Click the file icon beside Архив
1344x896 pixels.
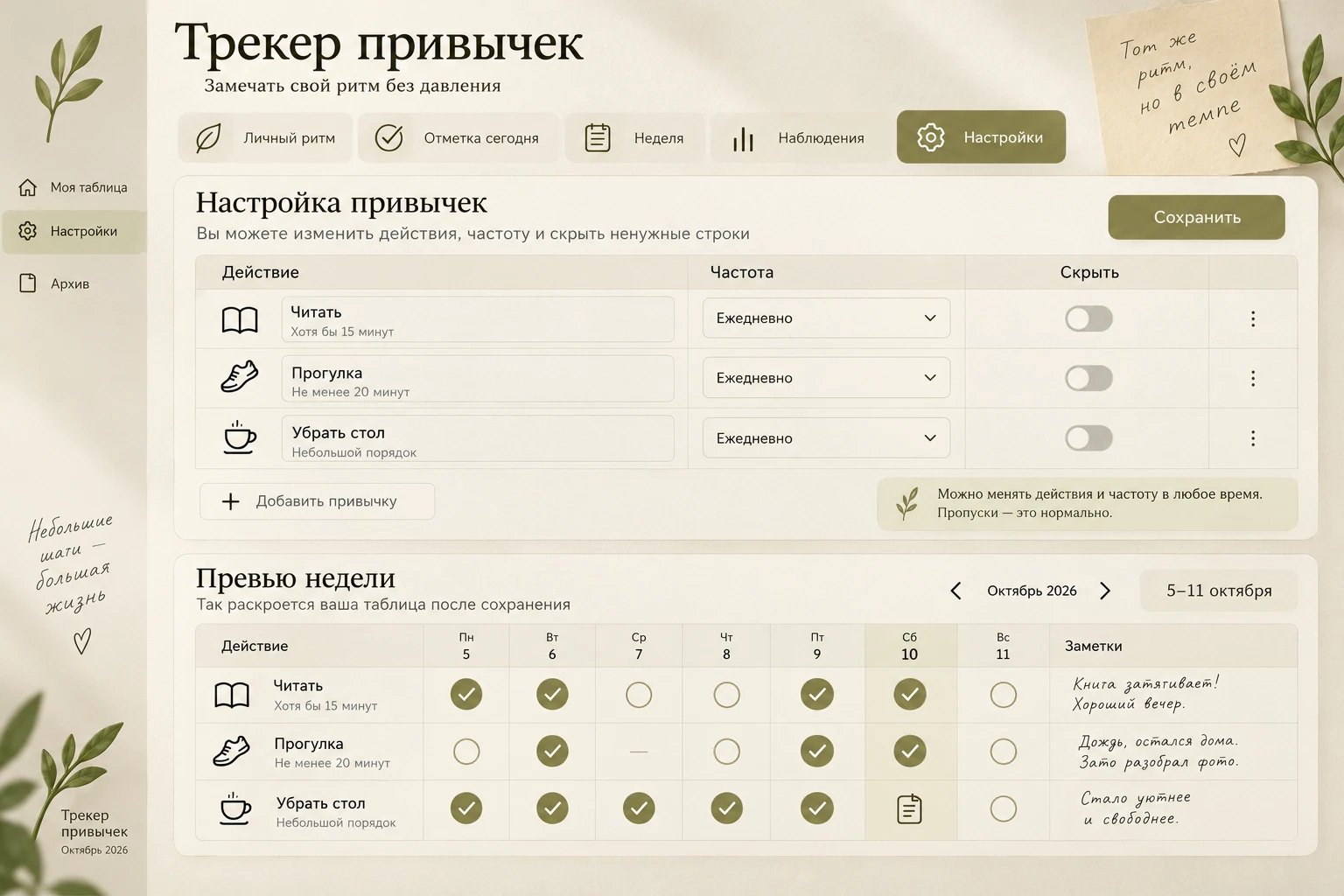tap(28, 283)
